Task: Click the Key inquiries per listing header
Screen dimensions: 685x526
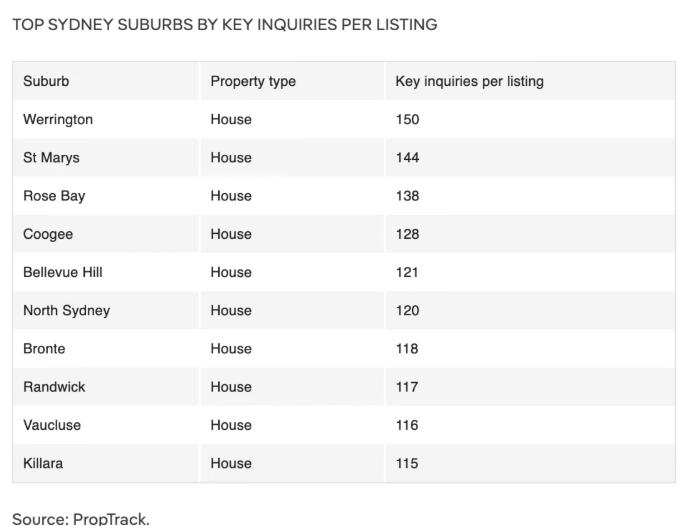Action: (x=469, y=81)
